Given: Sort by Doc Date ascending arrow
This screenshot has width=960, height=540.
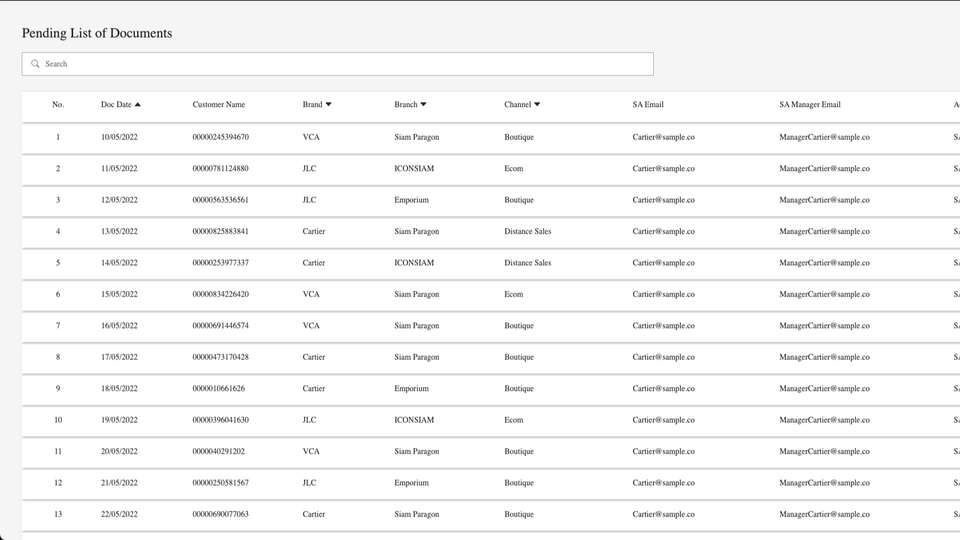Looking at the screenshot, I should (x=138, y=105).
